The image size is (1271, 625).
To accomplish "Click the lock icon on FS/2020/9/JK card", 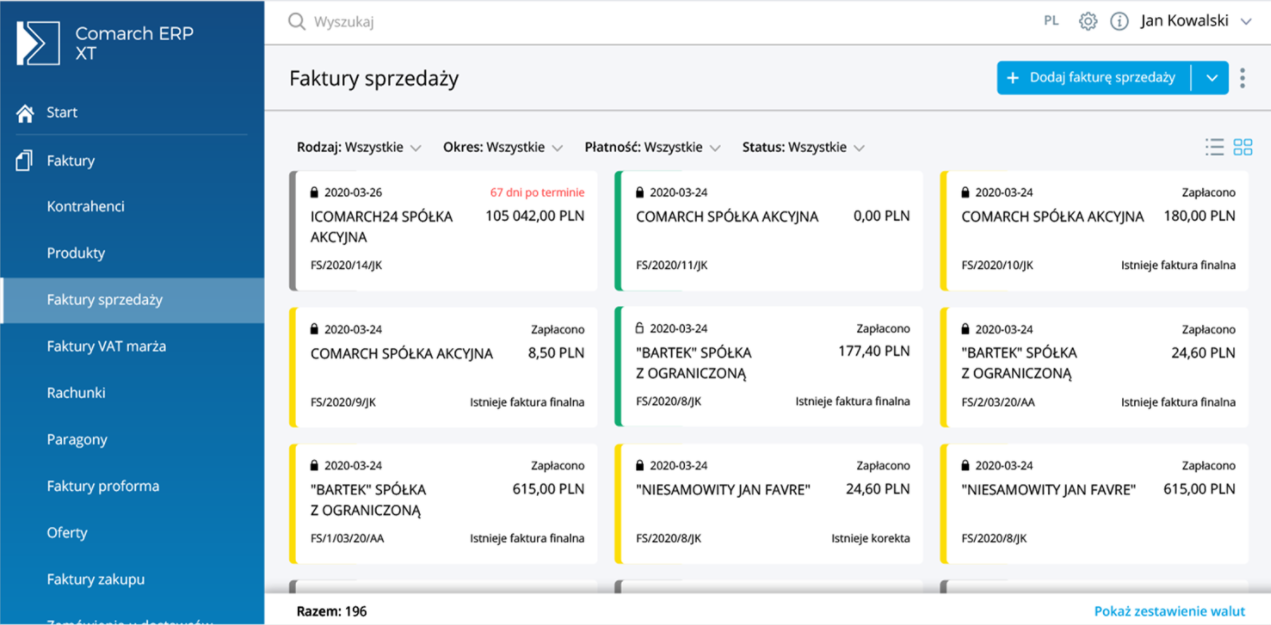I will [x=314, y=329].
